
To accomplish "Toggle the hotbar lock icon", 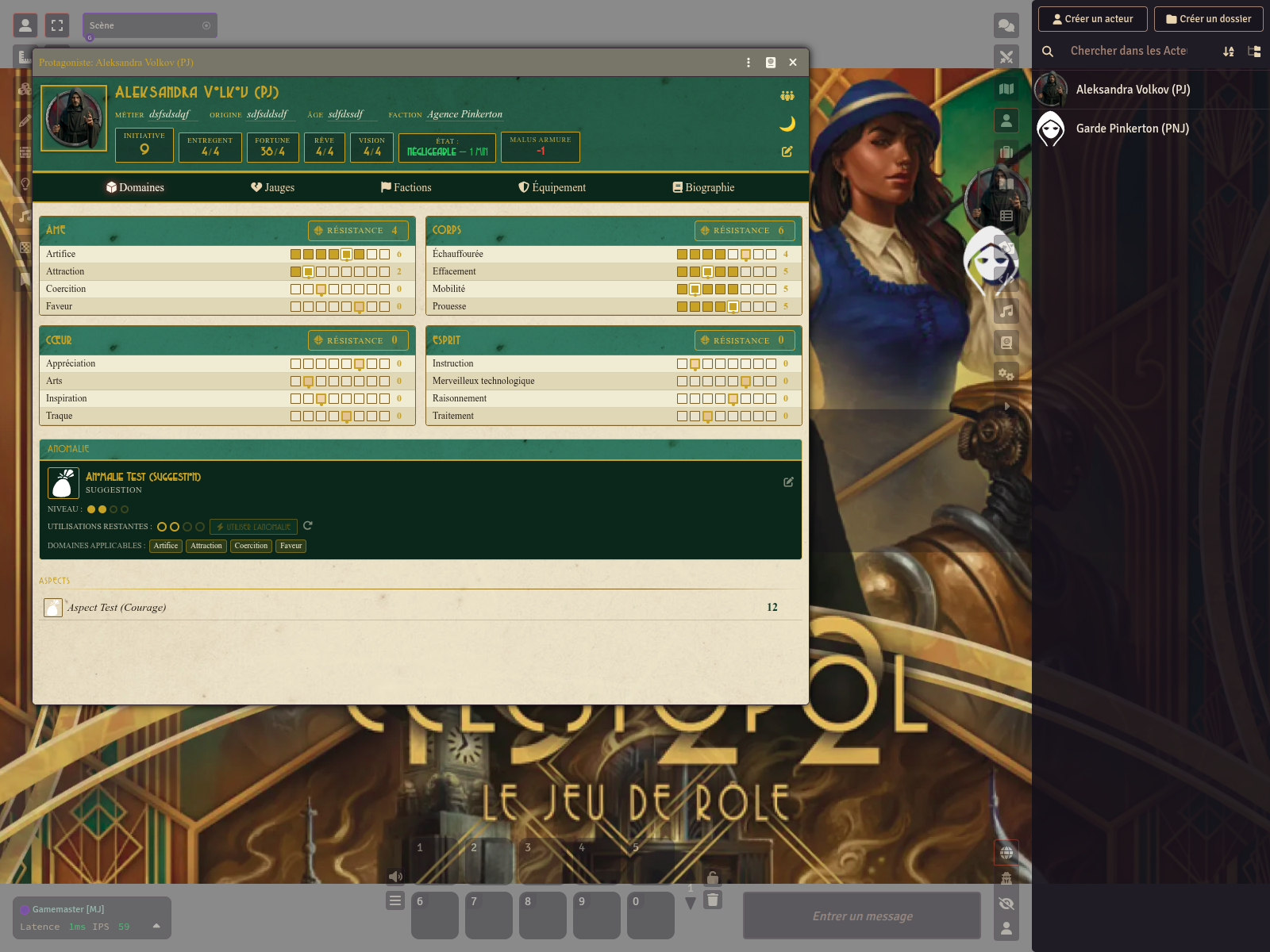I will pos(713,877).
